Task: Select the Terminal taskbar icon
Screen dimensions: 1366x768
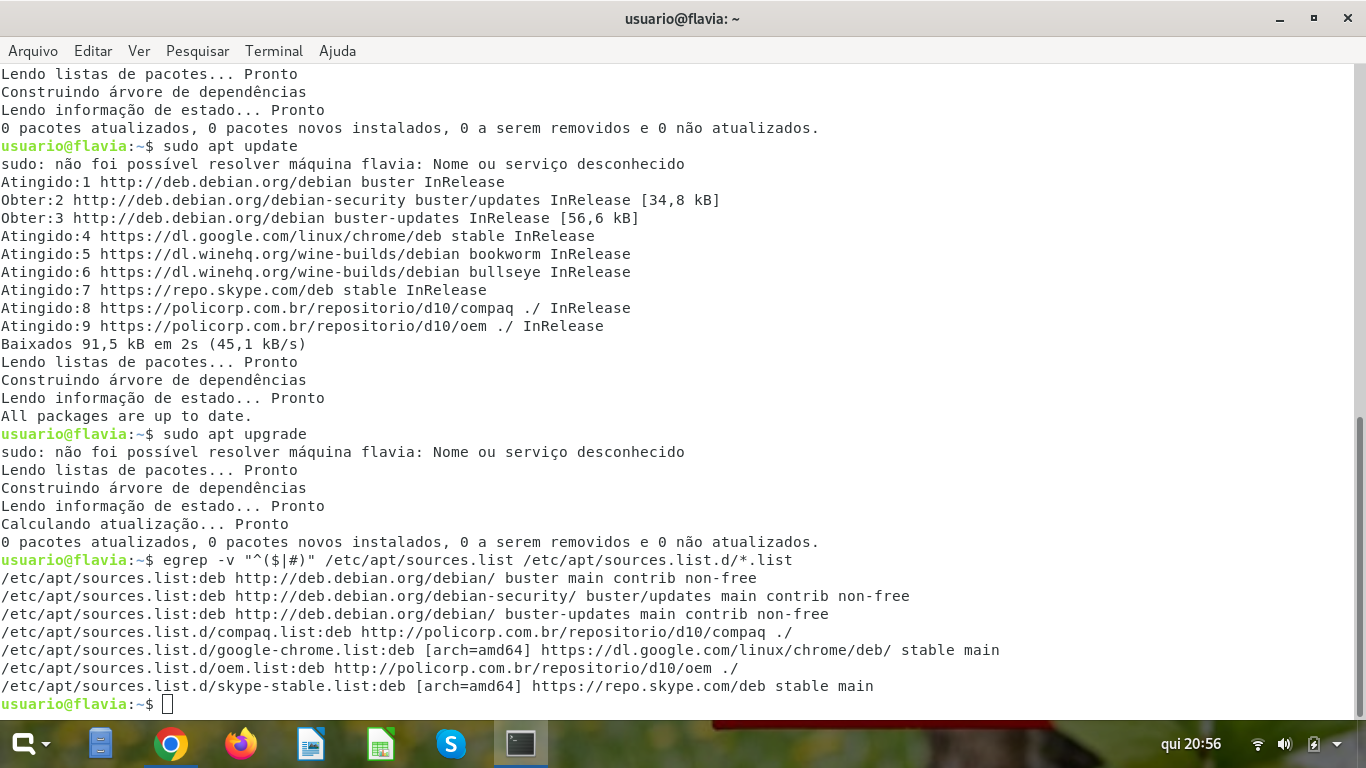Action: pyautogui.click(x=521, y=744)
